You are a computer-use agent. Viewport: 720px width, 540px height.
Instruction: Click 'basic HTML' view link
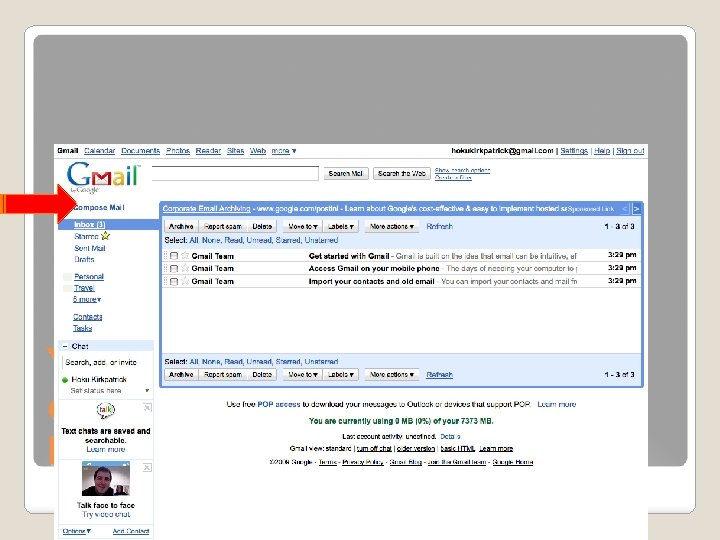(x=457, y=449)
